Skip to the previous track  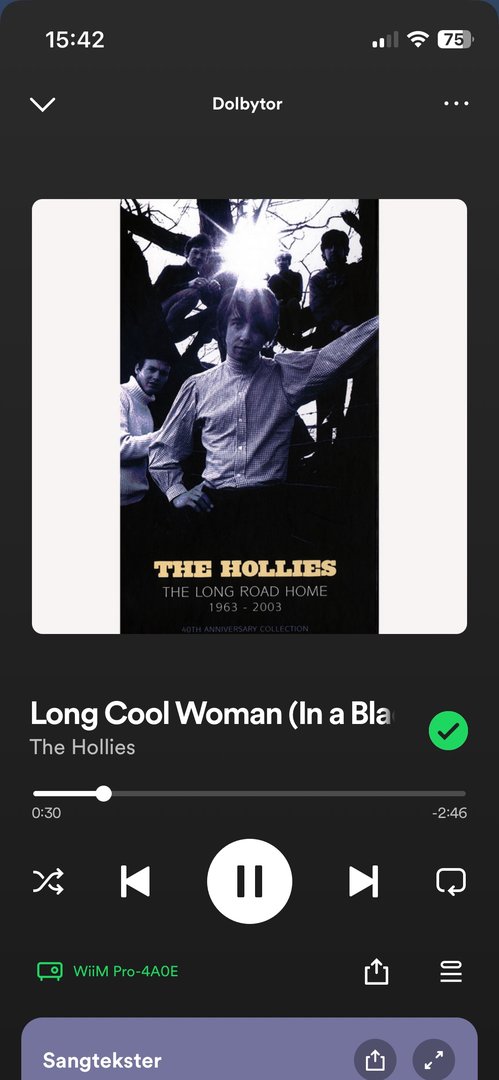pyautogui.click(x=135, y=881)
